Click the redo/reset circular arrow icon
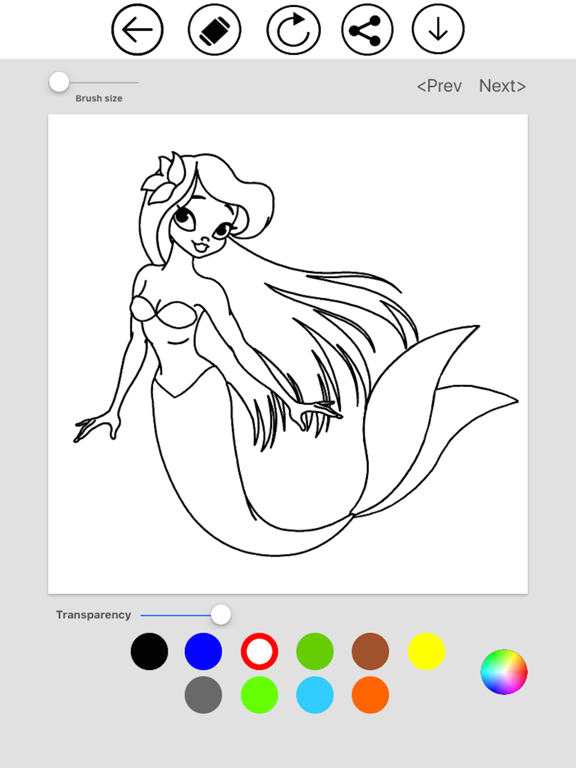The image size is (576, 768). pyautogui.click(x=293, y=29)
